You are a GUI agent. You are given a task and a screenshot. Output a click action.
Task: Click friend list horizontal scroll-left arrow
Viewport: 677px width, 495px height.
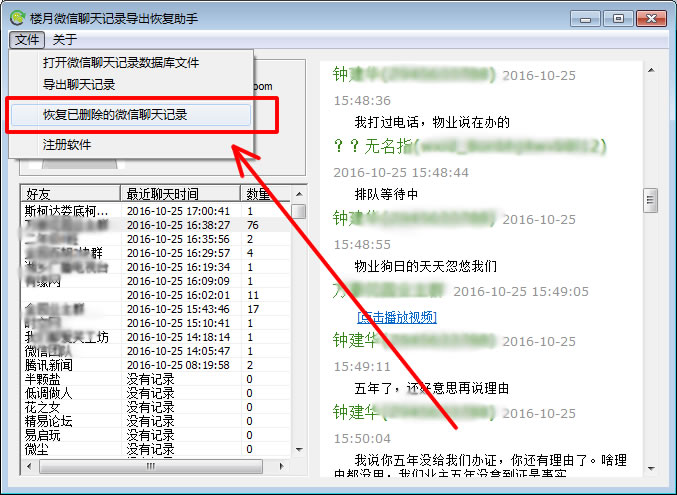coord(29,466)
